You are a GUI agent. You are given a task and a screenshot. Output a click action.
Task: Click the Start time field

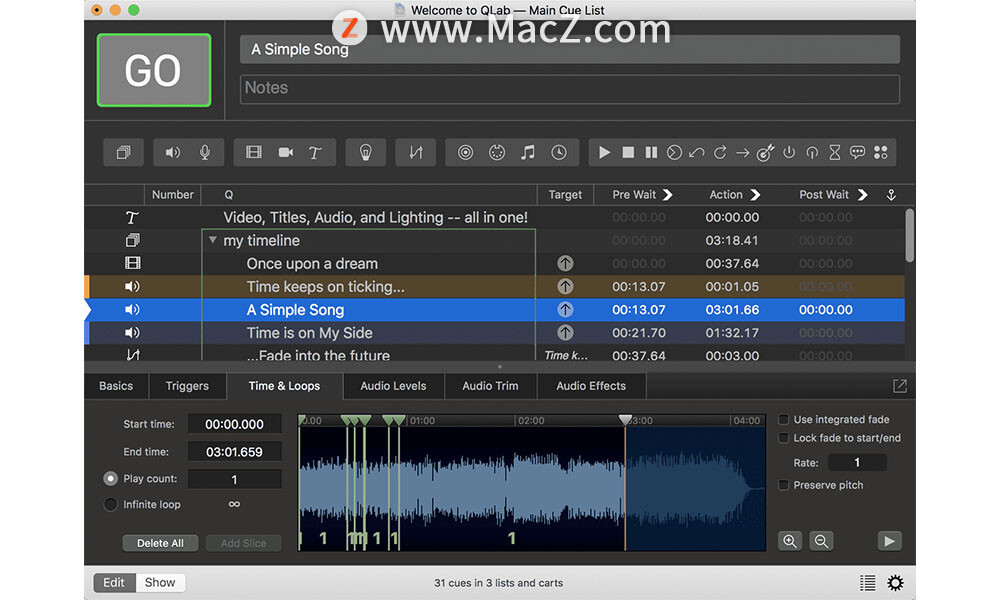click(234, 424)
